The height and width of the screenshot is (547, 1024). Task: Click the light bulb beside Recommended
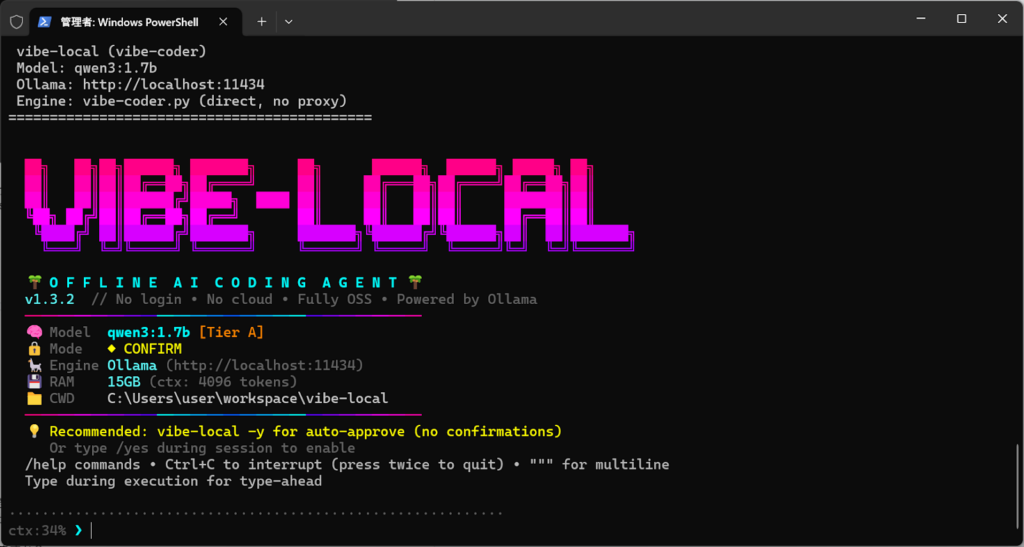point(33,431)
